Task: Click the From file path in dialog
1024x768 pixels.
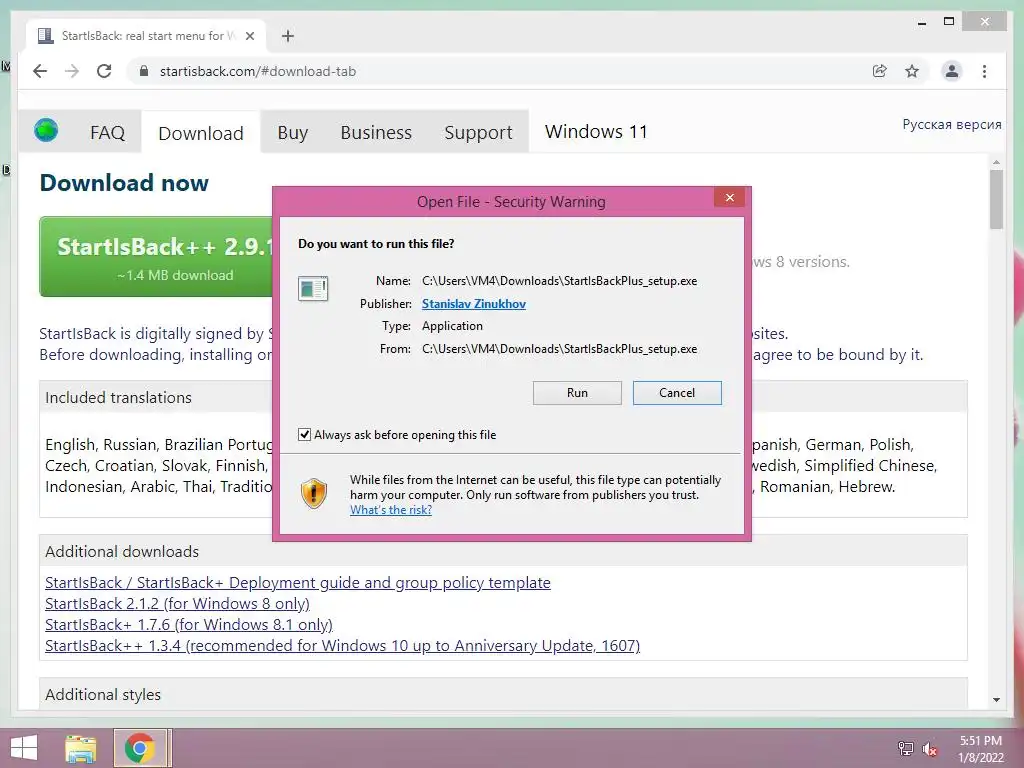Action: (x=560, y=349)
